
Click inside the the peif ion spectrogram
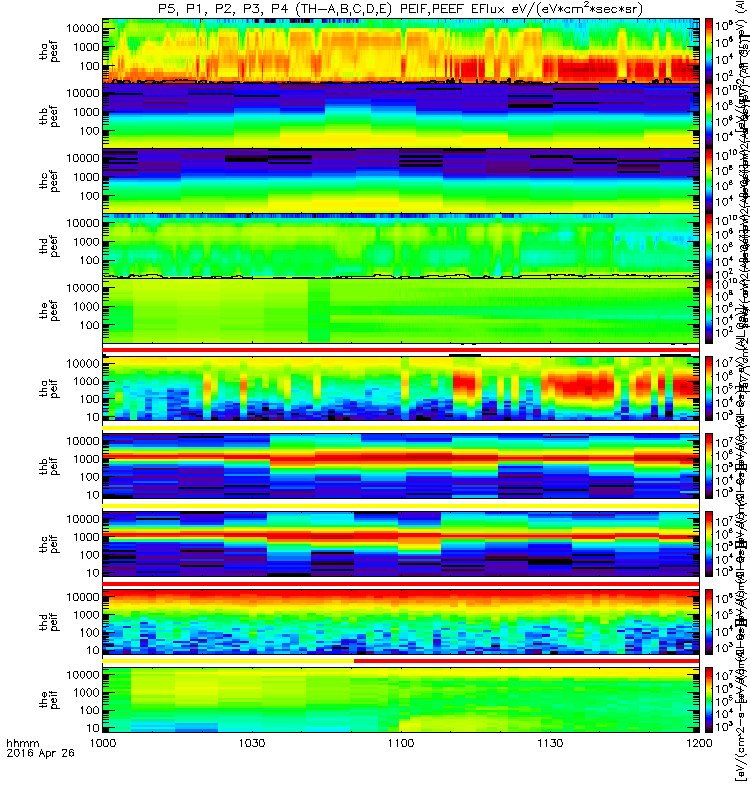pos(401,699)
